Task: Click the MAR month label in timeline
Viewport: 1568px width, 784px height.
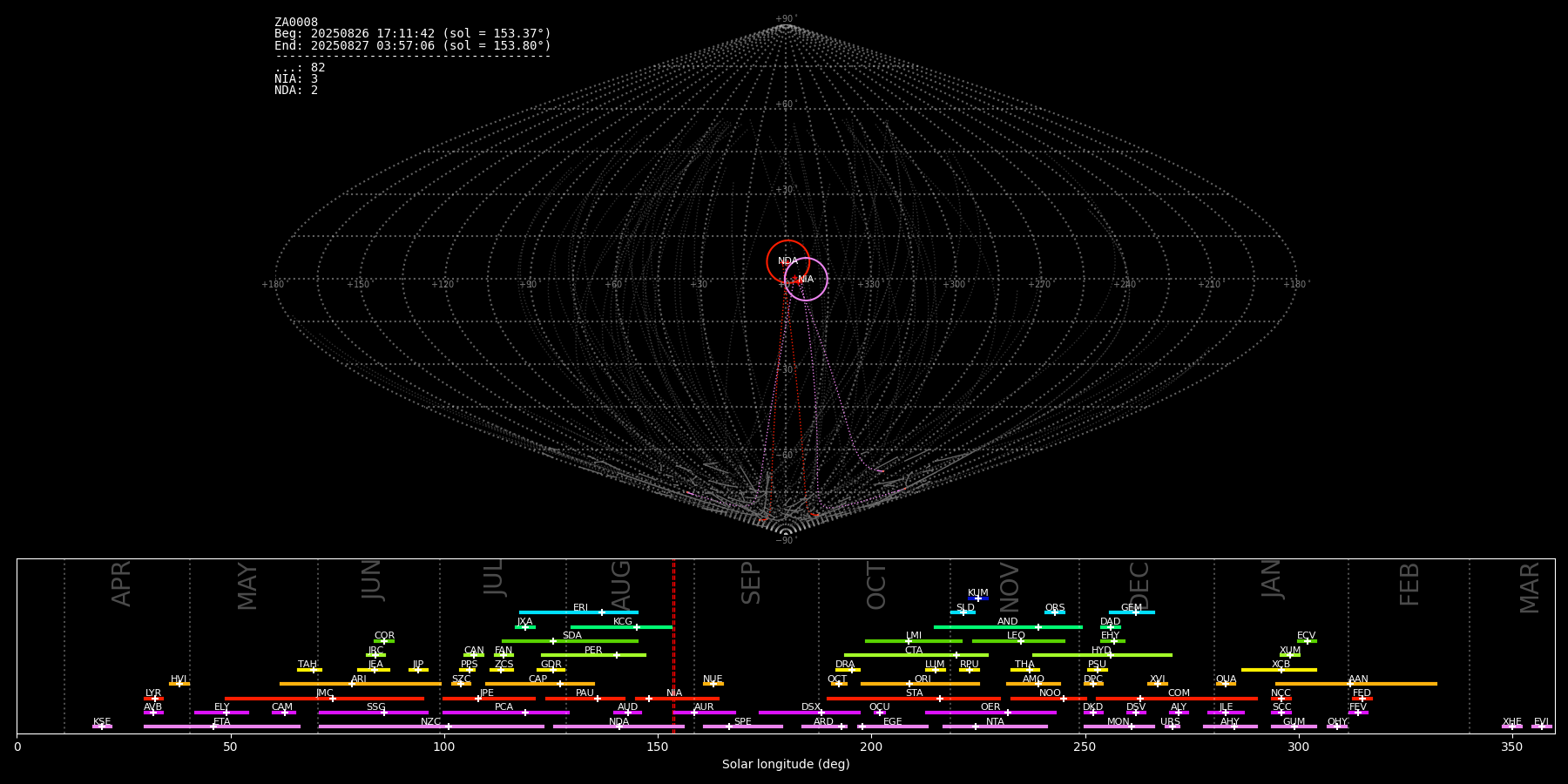Action: 1530,587
